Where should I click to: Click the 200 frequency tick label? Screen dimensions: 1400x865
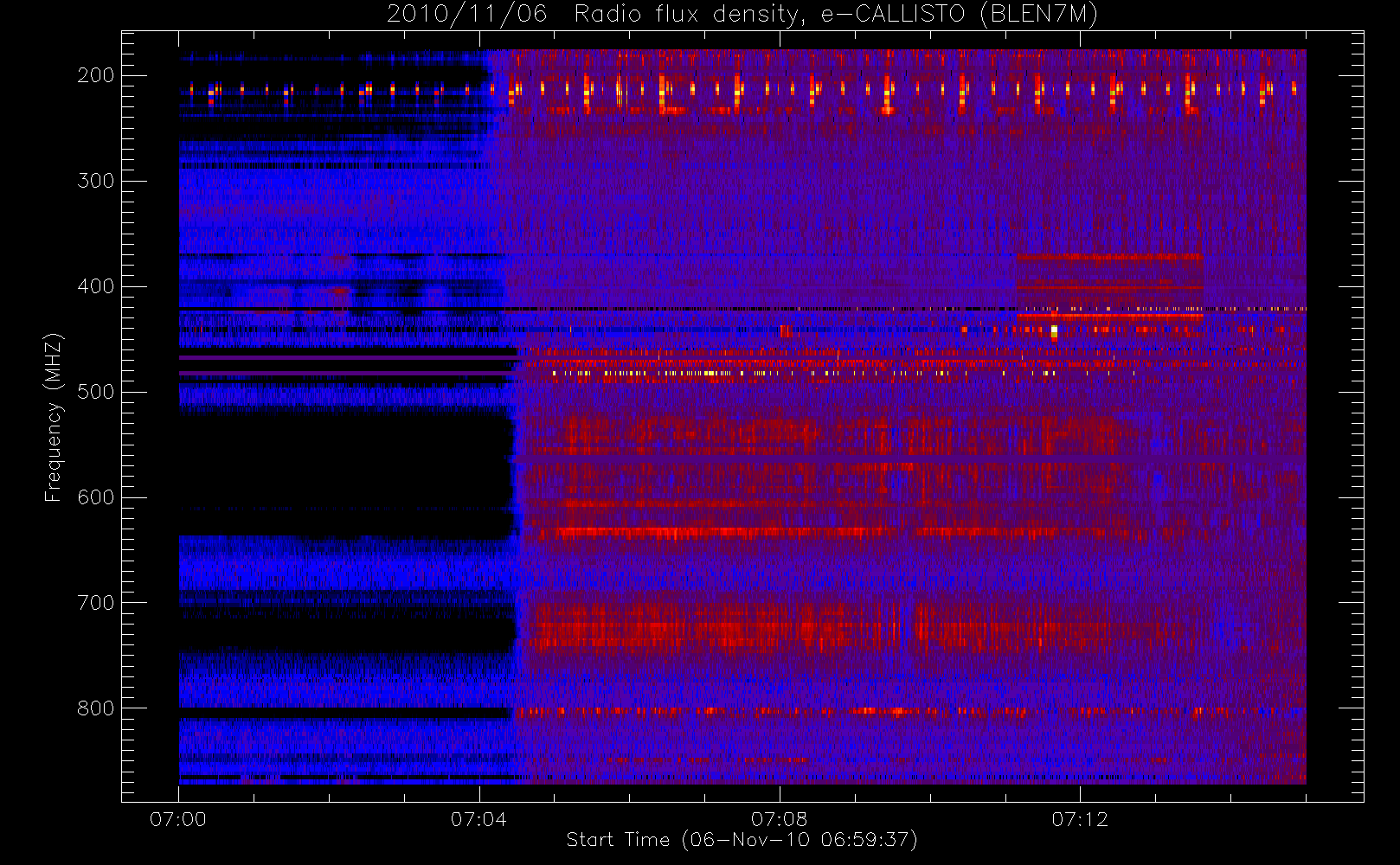(x=96, y=75)
